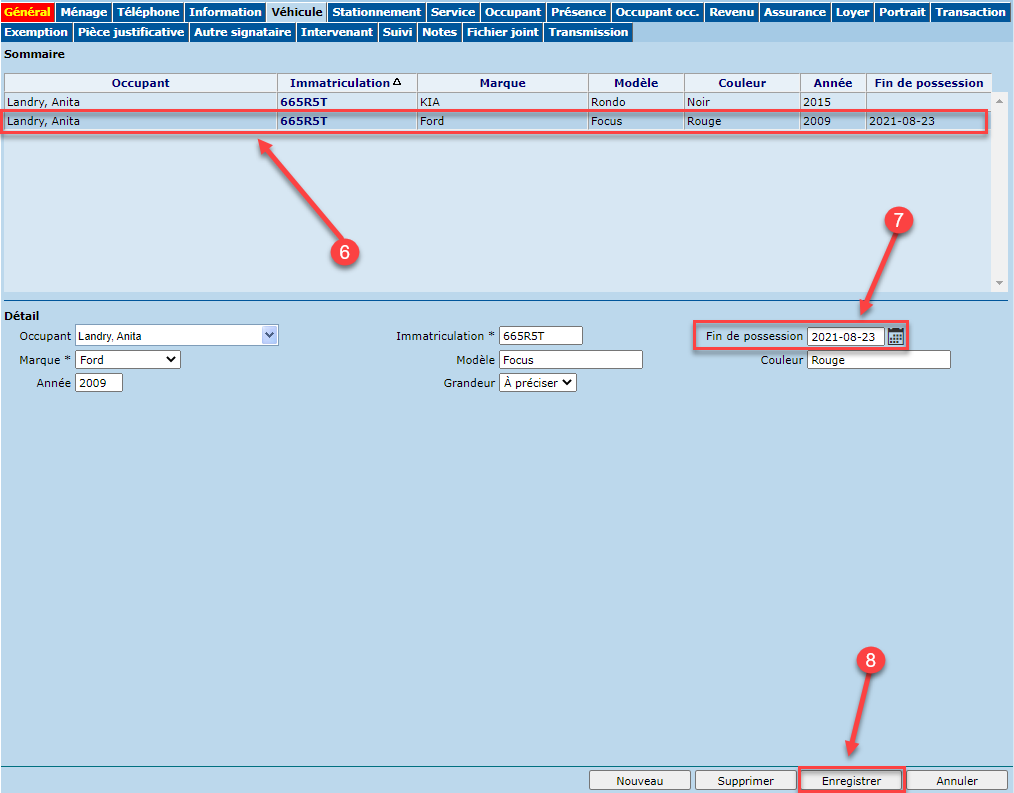The height and width of the screenshot is (793, 1014).
Task: Open the Fin de possession calendar picker
Action: tap(896, 337)
